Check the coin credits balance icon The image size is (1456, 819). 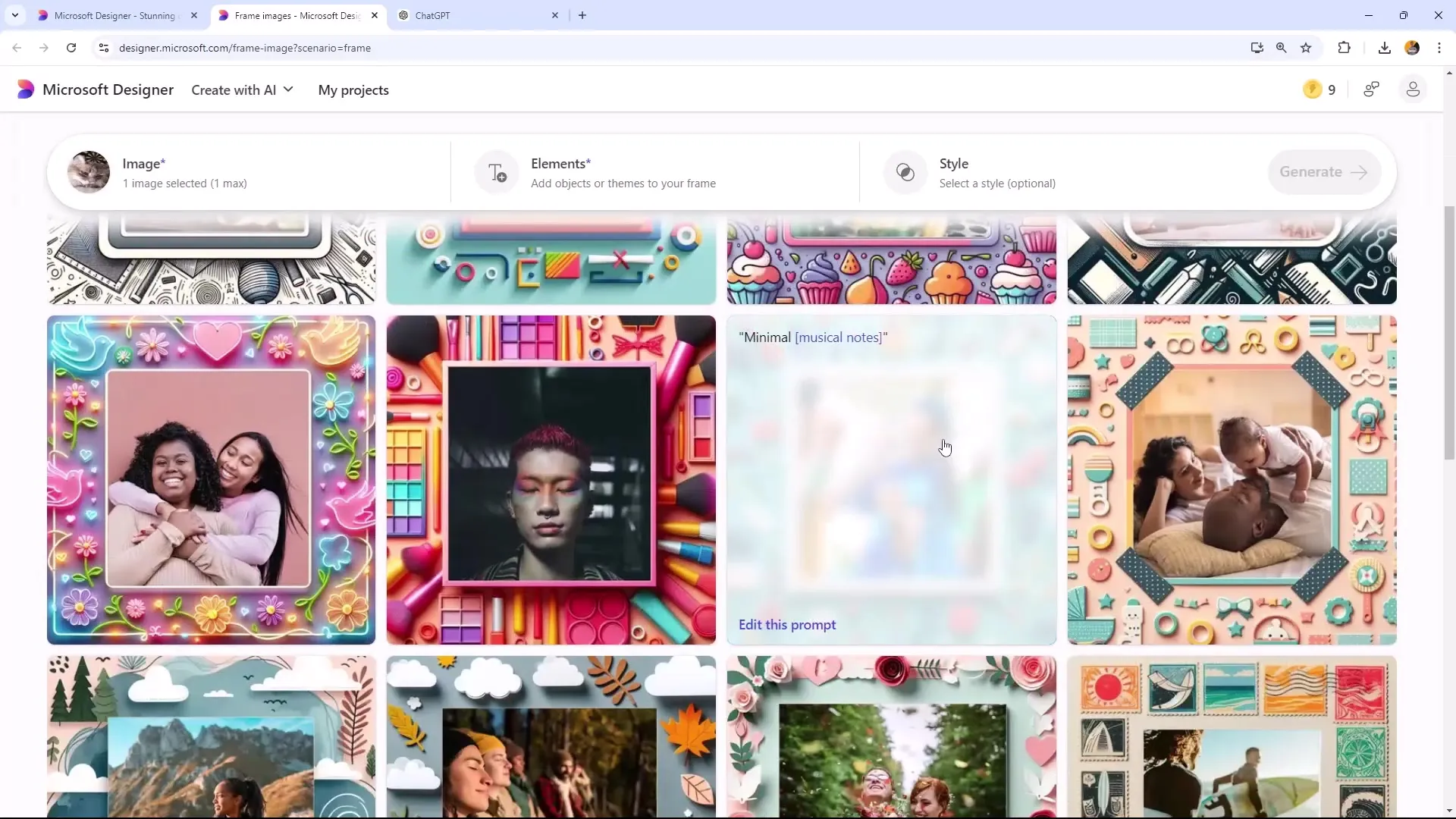[1312, 89]
